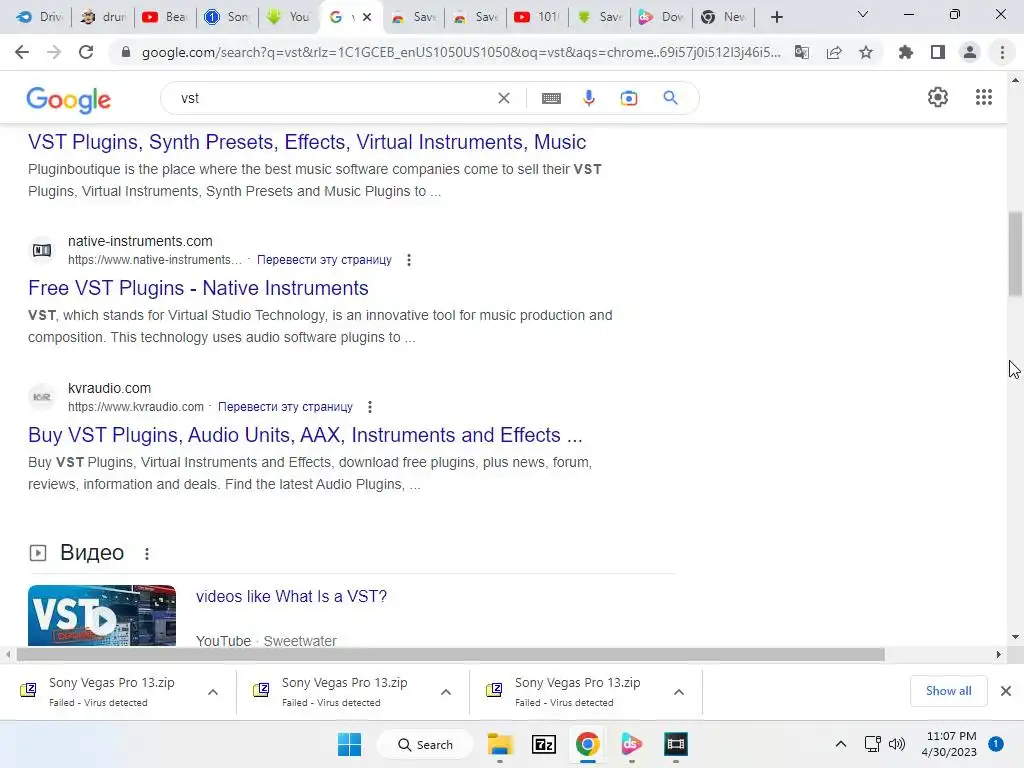This screenshot has width=1024, height=768.
Task: Click the Google logo
Action: [x=69, y=99]
